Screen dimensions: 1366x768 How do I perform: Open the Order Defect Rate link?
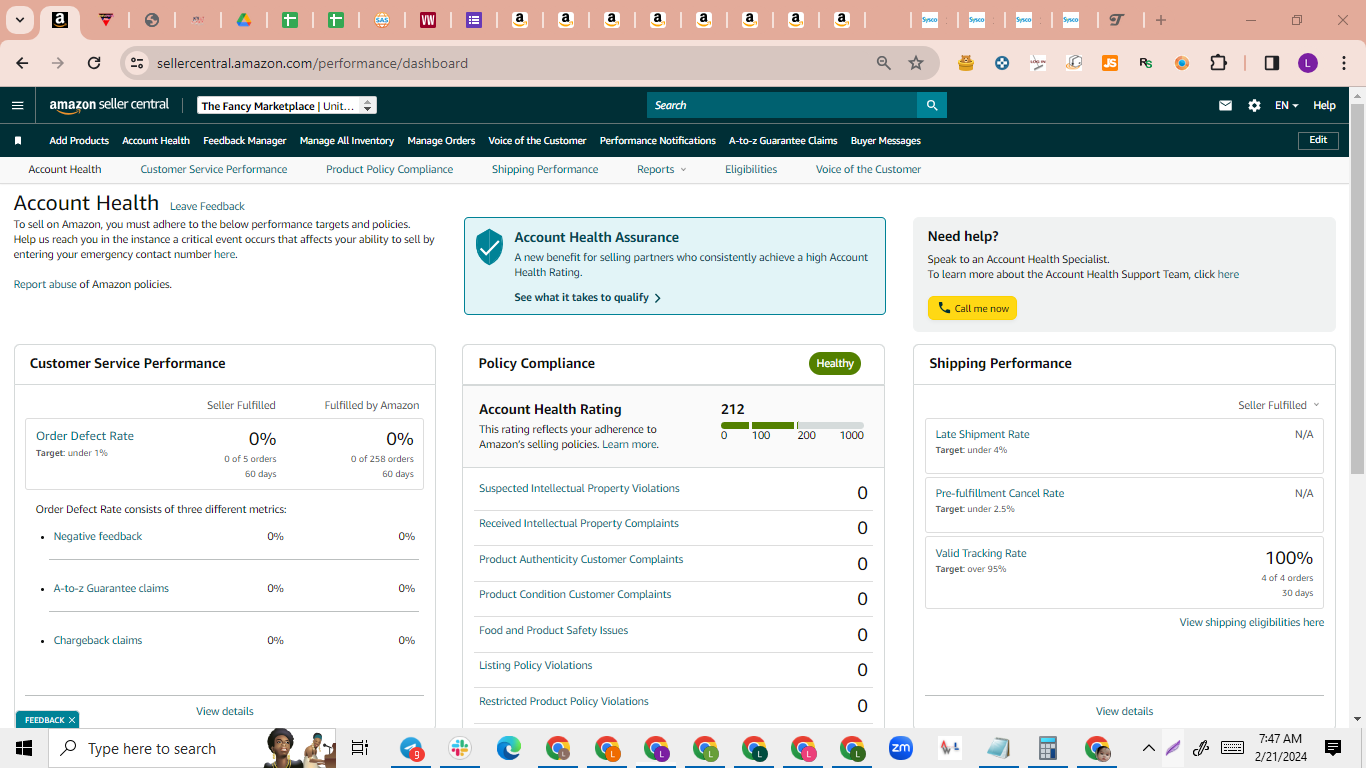(85, 436)
